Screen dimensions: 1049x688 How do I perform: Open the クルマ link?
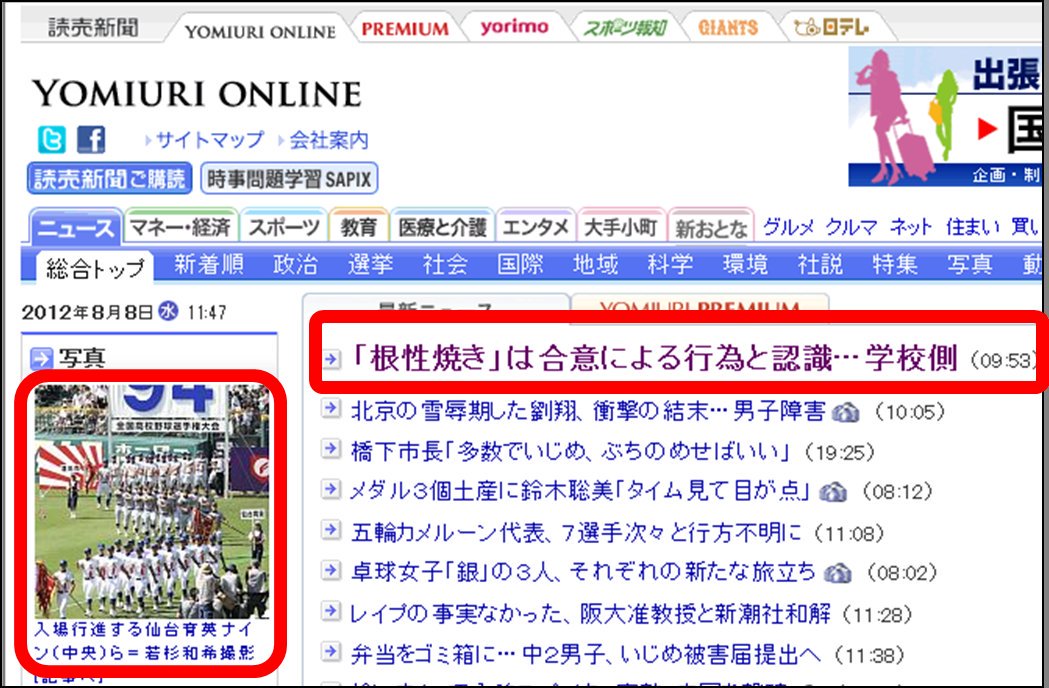(851, 228)
